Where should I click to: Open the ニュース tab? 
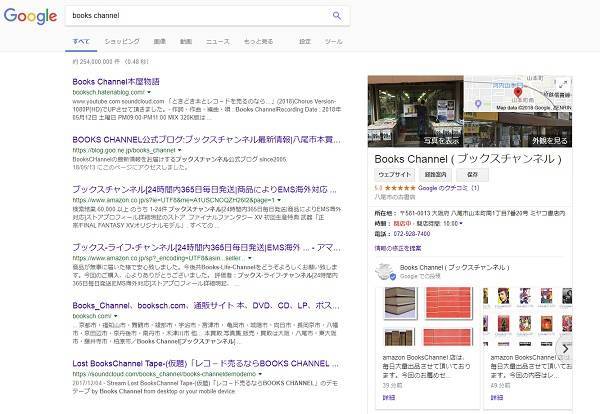click(218, 42)
